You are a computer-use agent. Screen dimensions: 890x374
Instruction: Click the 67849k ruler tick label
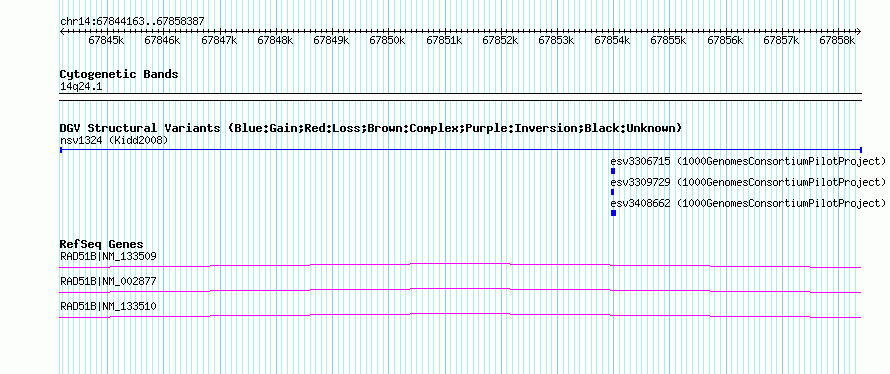point(331,40)
